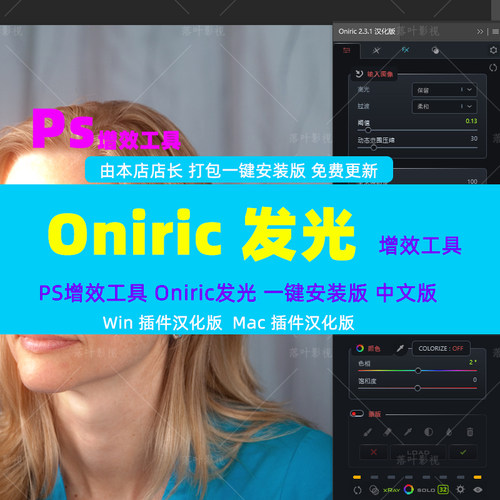Viewport: 500px width, 500px height.
Task: Click the input image section icon
Action: pos(359,74)
